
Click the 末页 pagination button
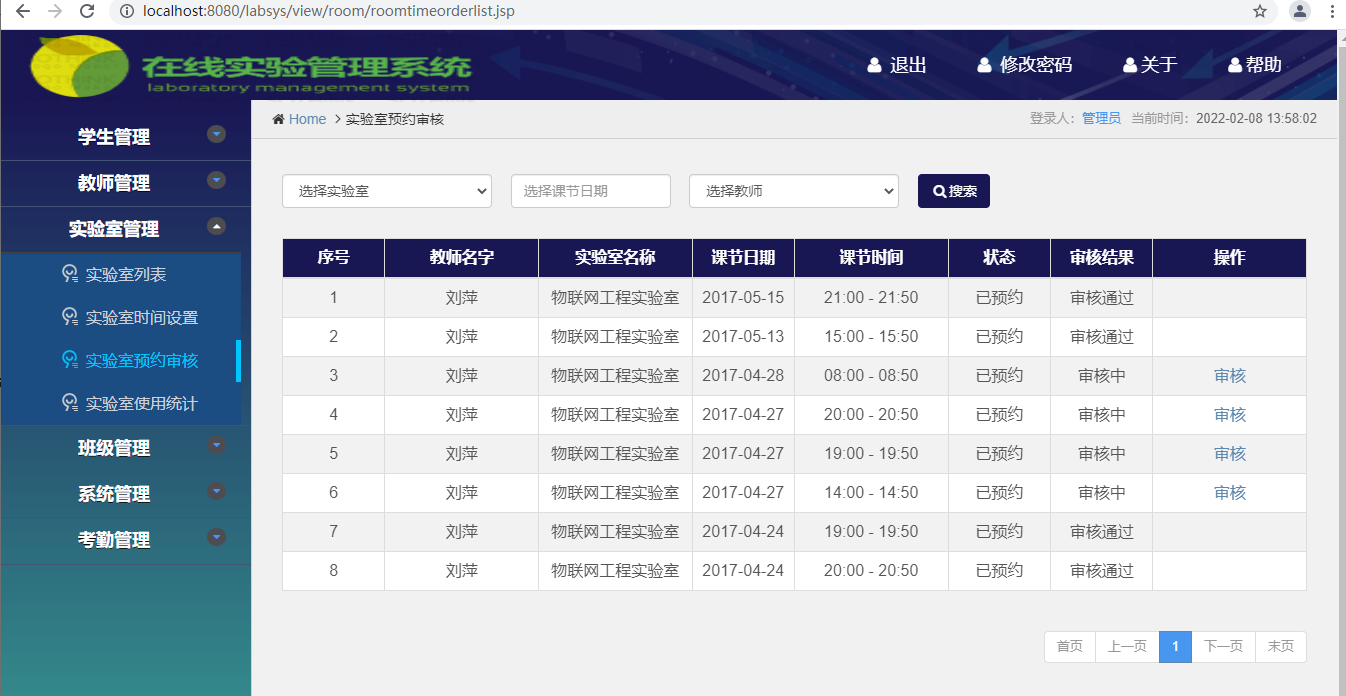click(1281, 647)
